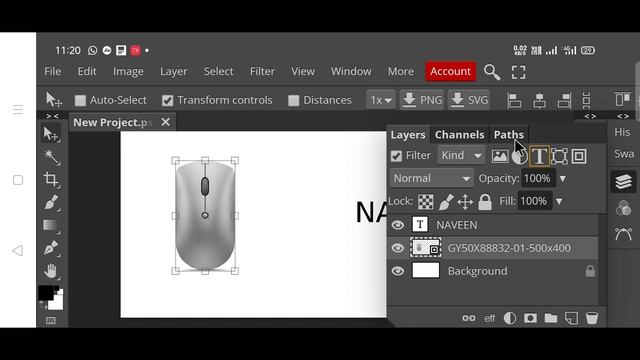
Task: Select the Pen tool
Action: point(51,248)
